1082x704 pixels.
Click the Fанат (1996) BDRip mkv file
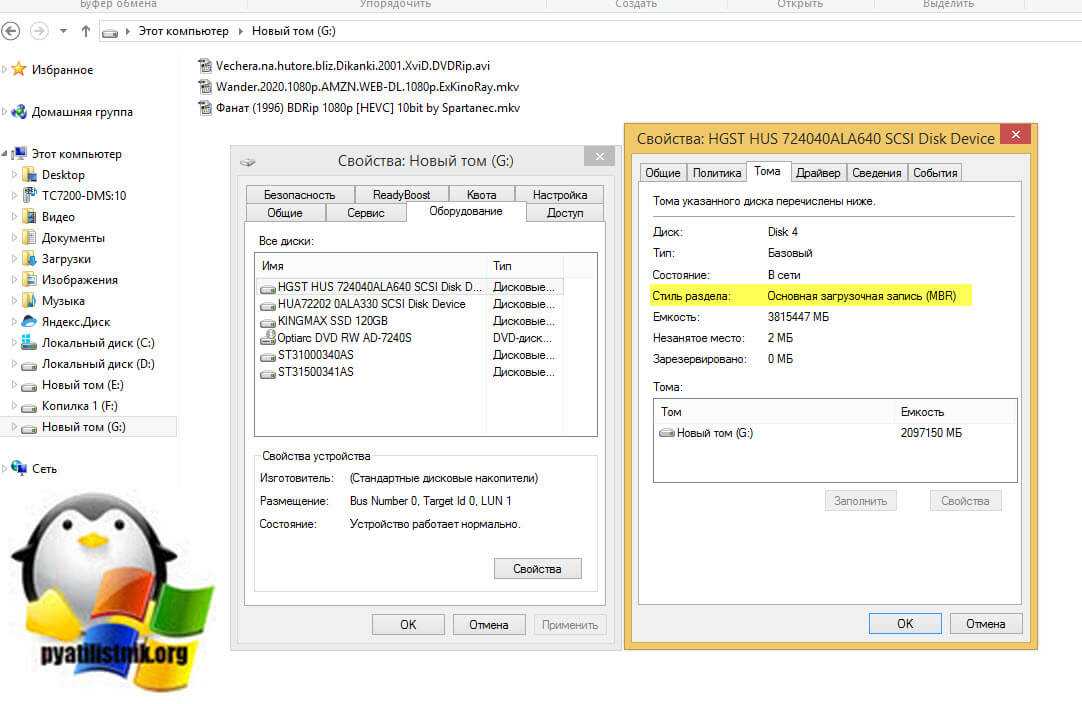[369, 108]
